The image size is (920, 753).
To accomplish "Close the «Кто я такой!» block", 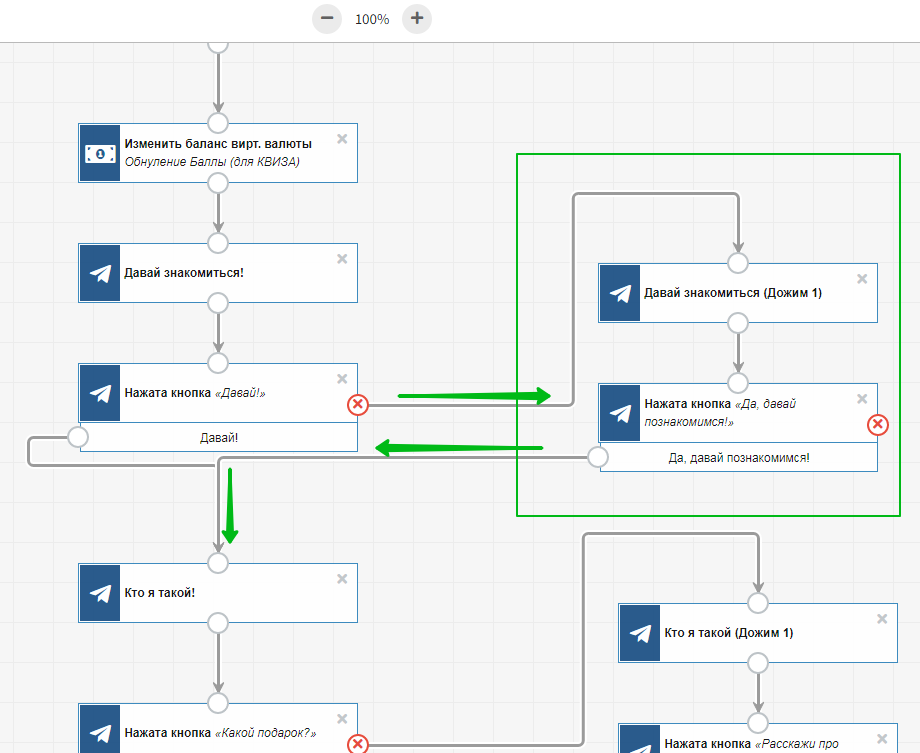I will [342, 579].
